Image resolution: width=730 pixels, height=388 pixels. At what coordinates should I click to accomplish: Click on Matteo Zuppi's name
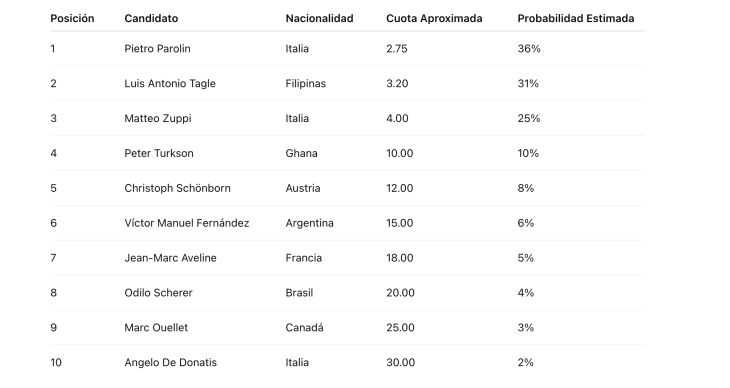(158, 118)
